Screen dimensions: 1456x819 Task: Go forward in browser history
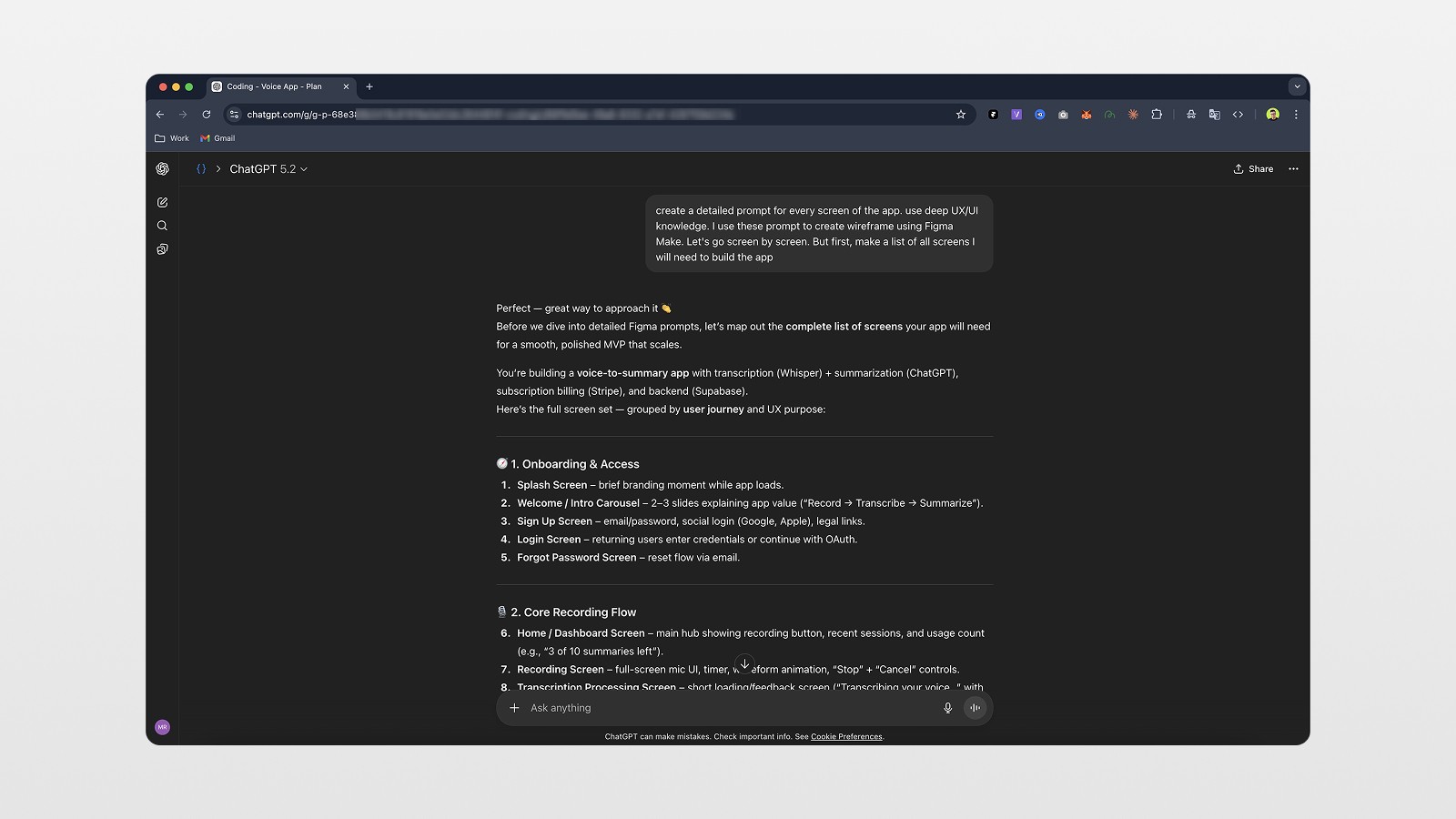(x=183, y=115)
